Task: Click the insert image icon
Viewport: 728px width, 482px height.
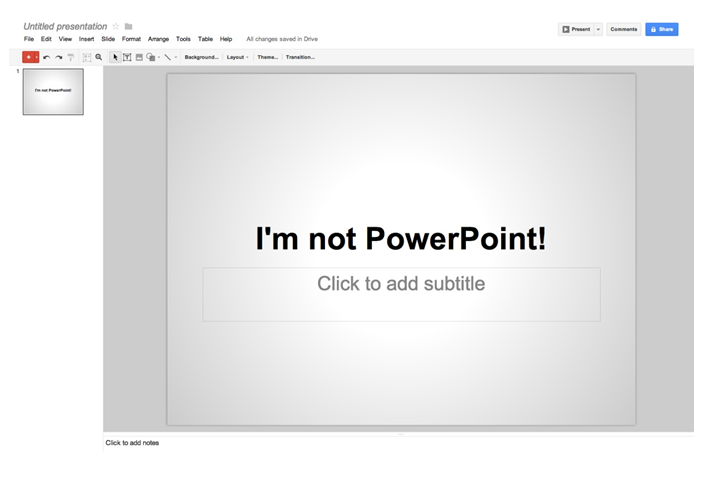Action: 139,57
